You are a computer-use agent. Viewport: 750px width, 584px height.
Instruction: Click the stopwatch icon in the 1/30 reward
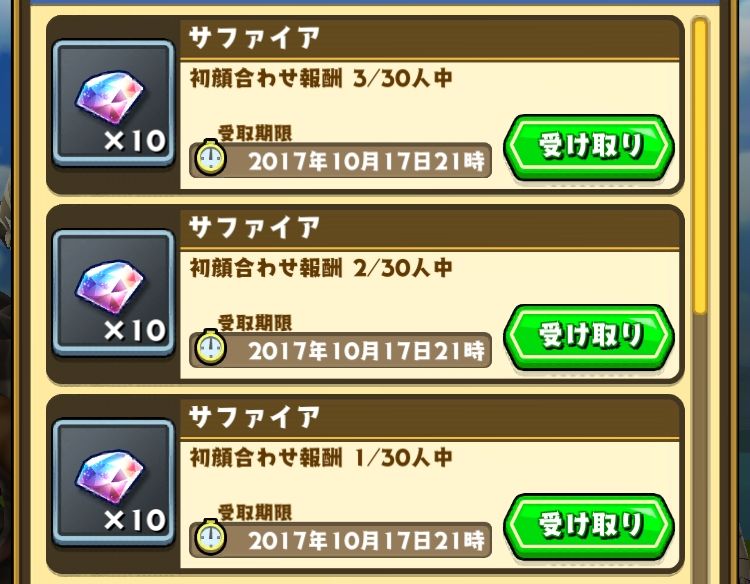[210, 536]
